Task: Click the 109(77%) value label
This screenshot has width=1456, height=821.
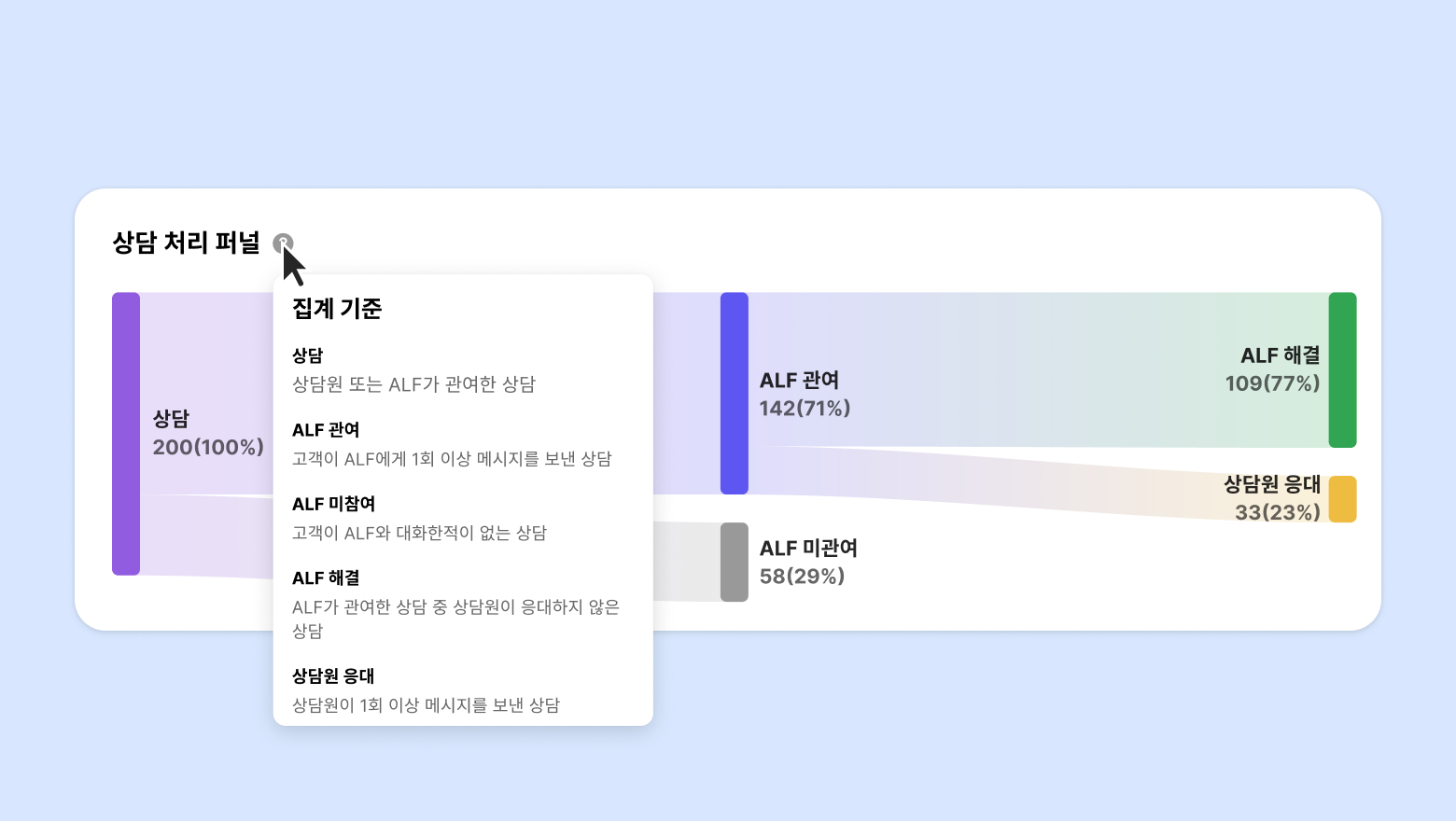Action: 1272,383
